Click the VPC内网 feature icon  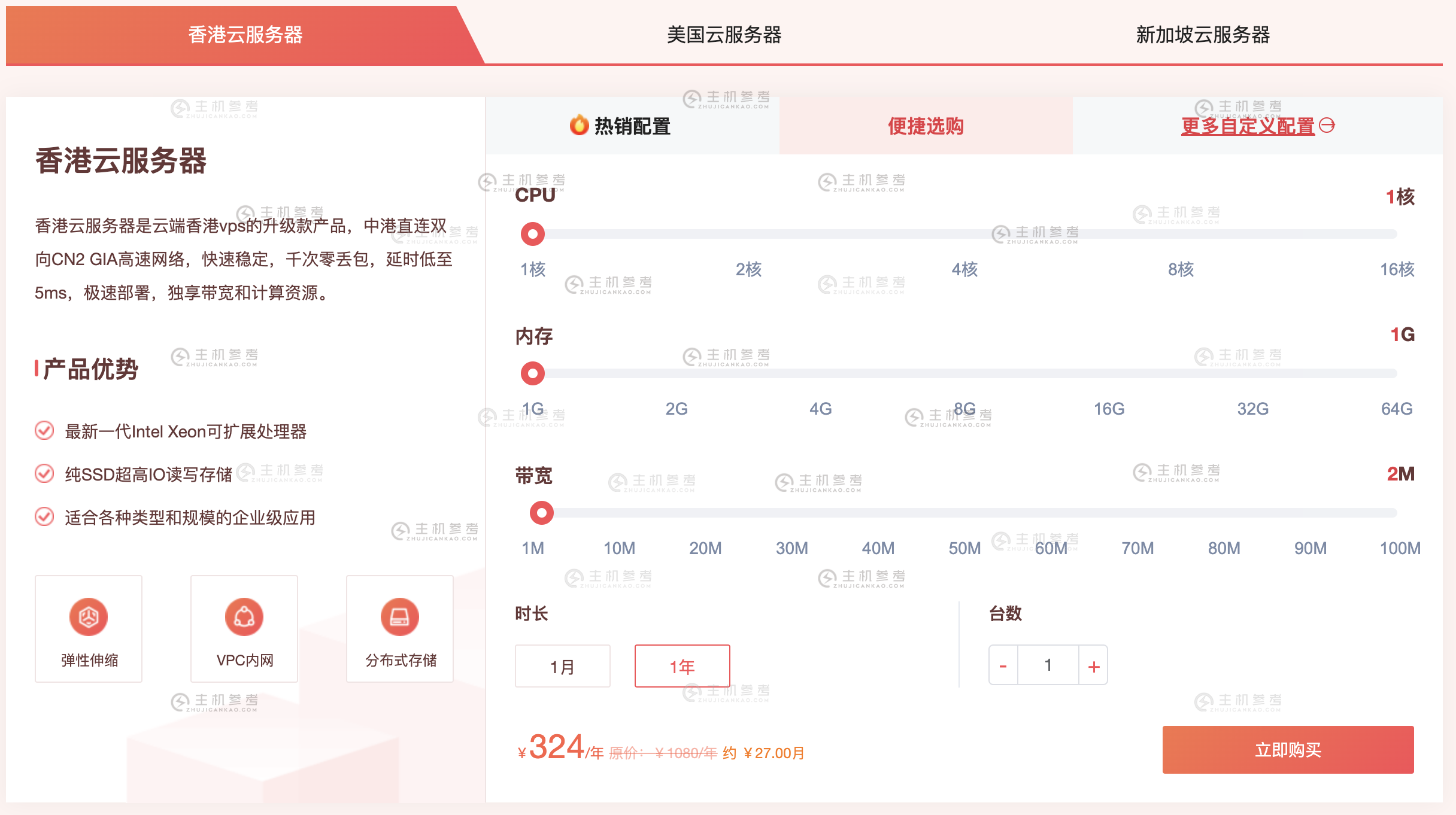[x=244, y=617]
